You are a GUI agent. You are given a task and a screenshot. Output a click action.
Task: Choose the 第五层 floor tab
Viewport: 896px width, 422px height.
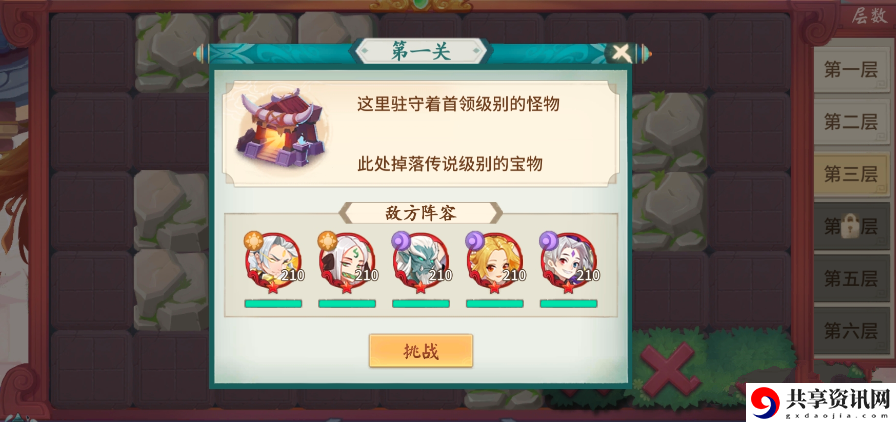click(x=851, y=278)
